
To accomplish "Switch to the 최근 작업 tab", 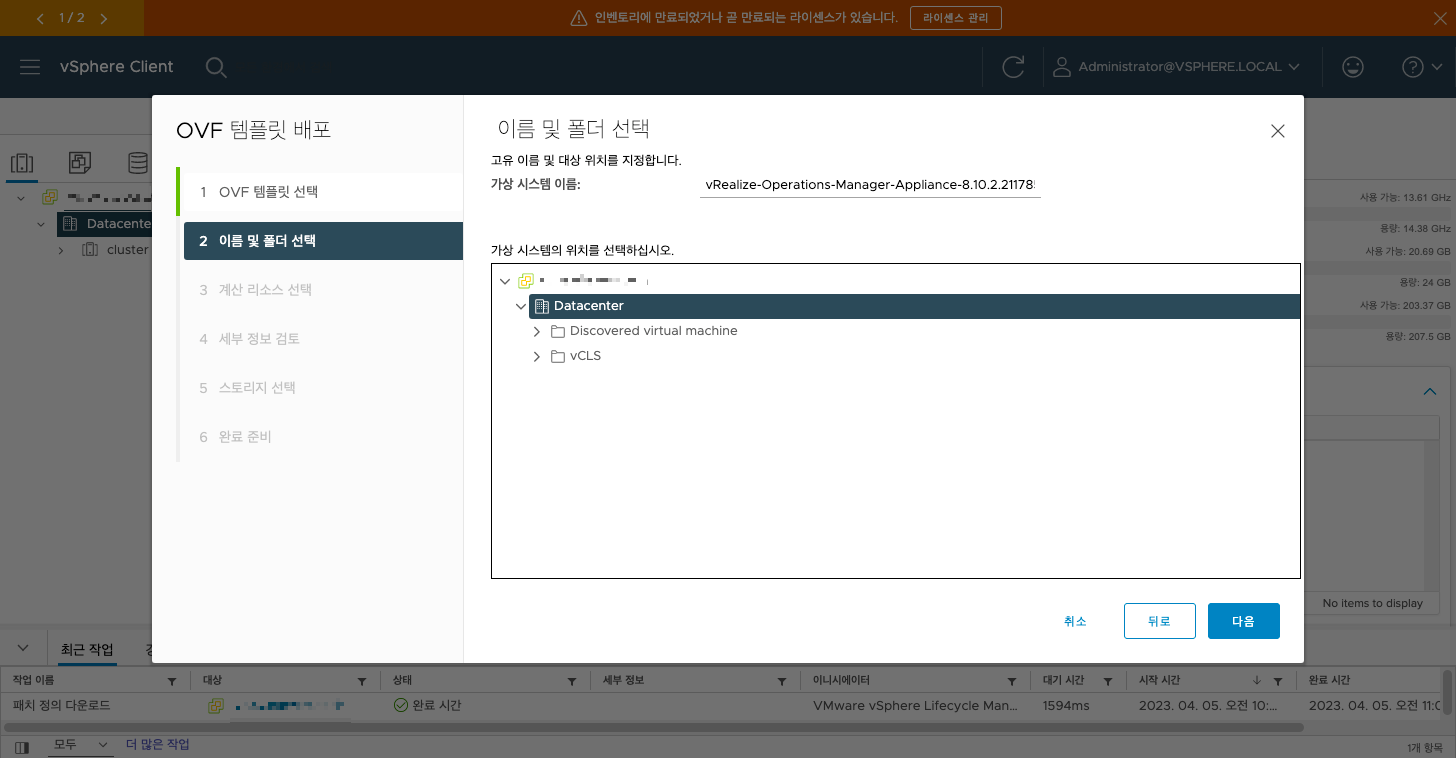I will click(x=87, y=650).
